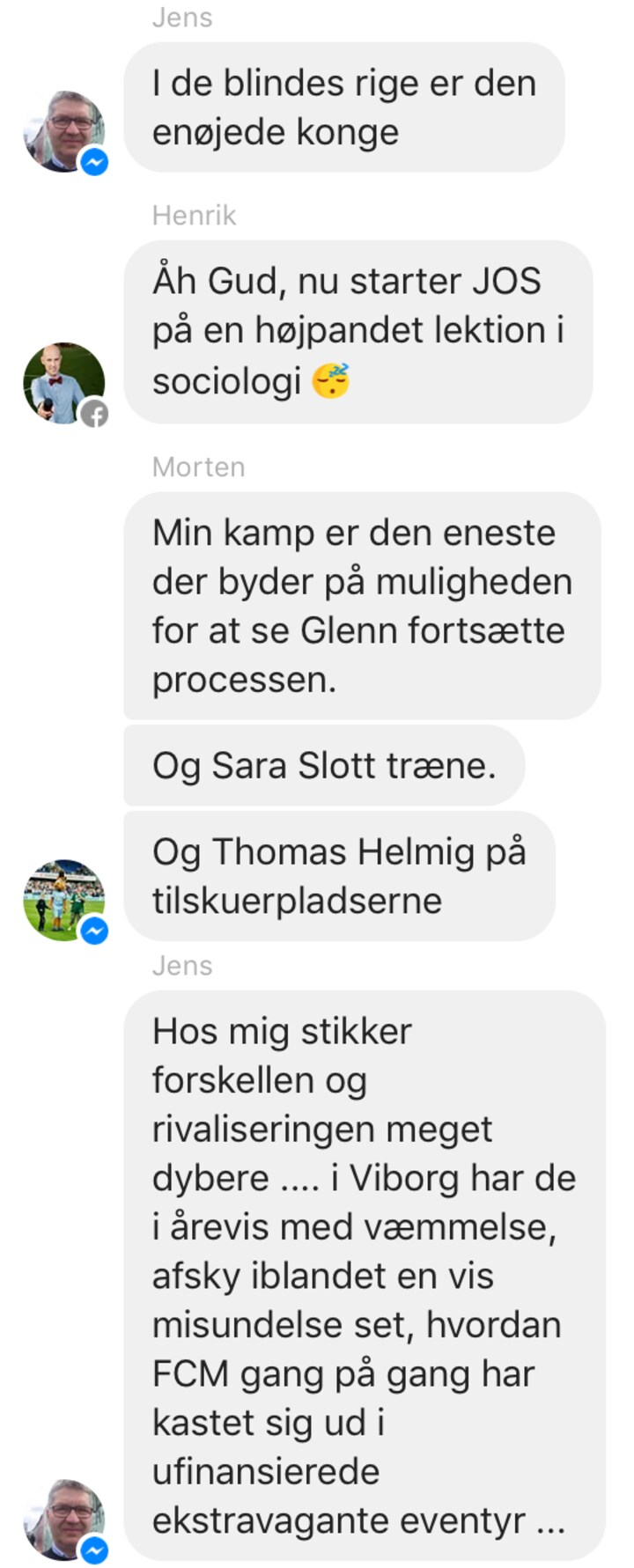Viewport: 634px width, 1568px height.
Task: Tap message "Og Sara Slott træne."
Action: [324, 766]
